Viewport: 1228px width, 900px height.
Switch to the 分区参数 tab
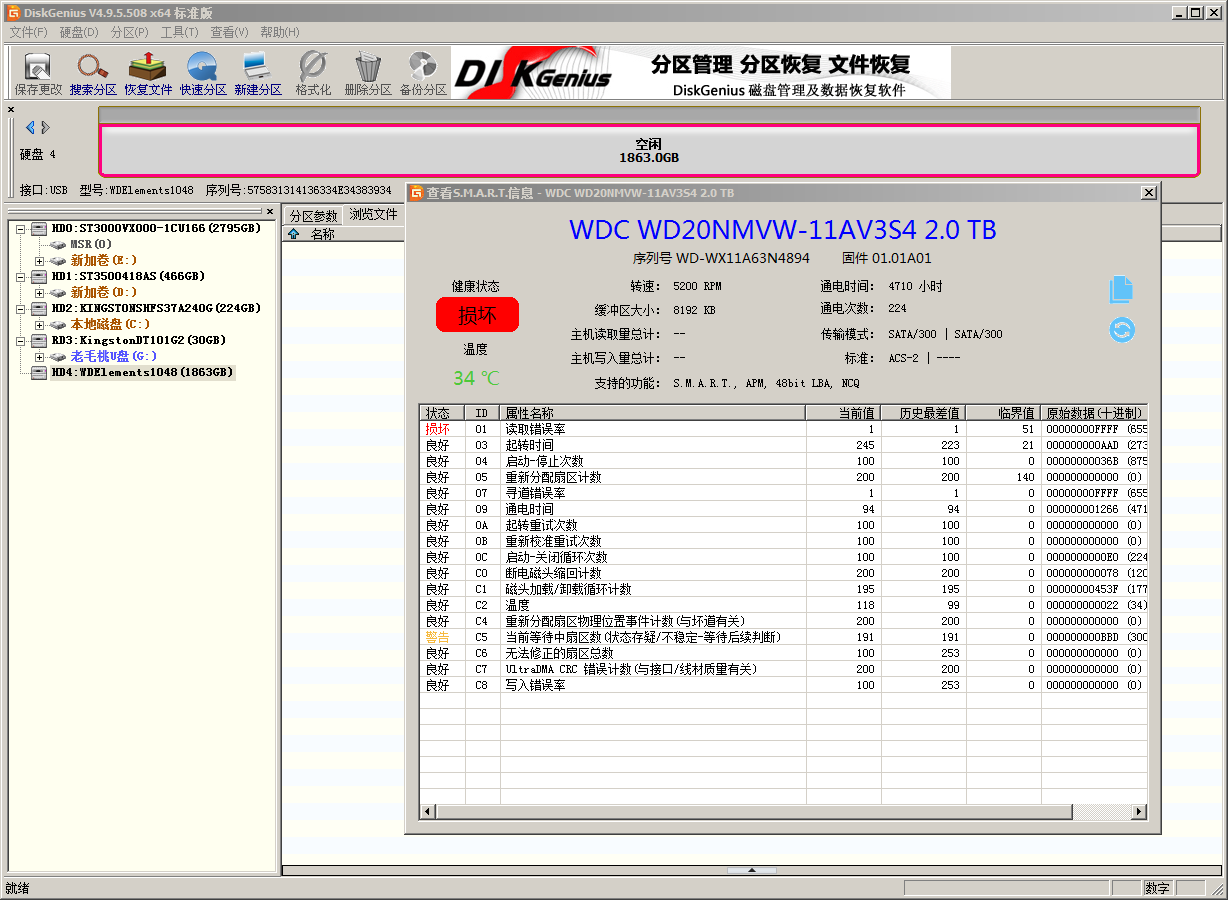pyautogui.click(x=313, y=214)
